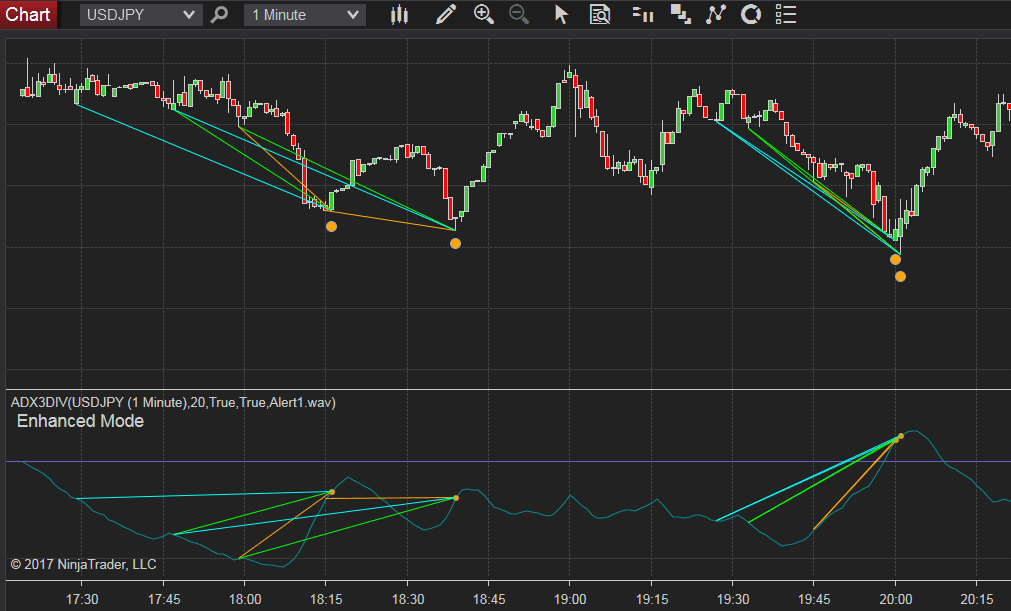Viewport: 1011px width, 611px height.
Task: Select the trendline drawing icon
Action: 716,14
